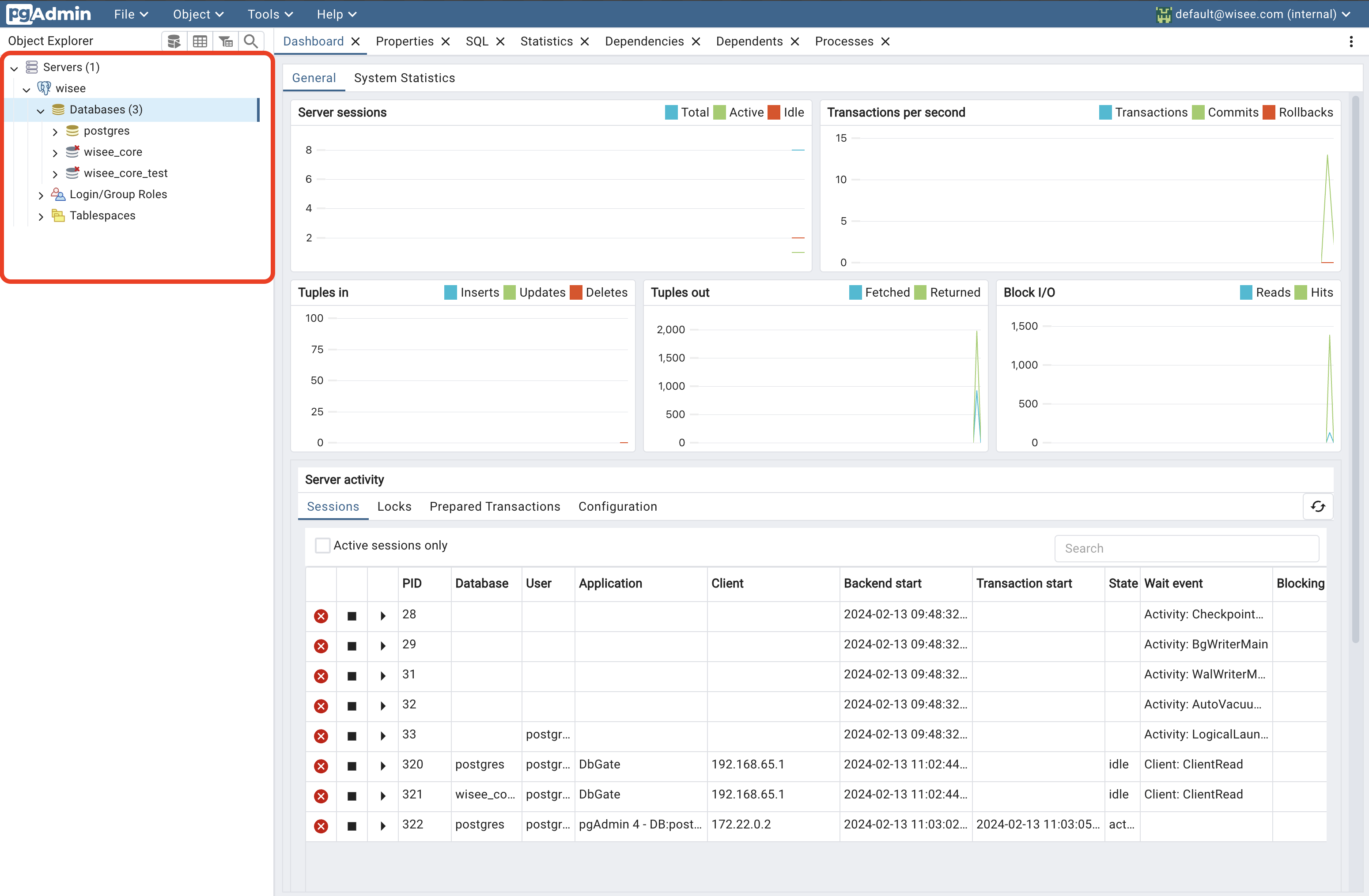Cancel active query for PID 322

point(352,826)
